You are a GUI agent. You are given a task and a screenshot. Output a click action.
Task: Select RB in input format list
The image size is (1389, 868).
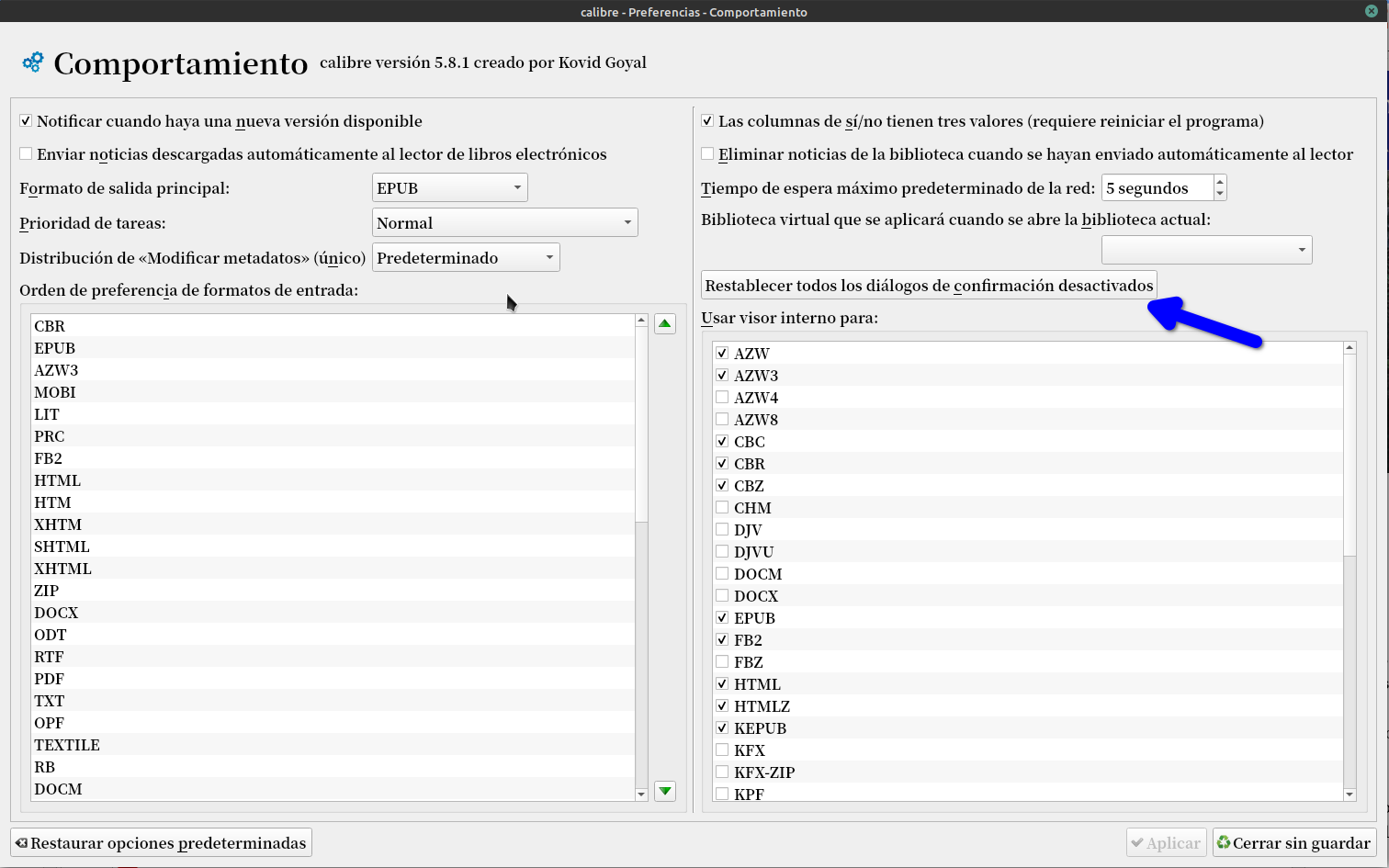pos(333,767)
